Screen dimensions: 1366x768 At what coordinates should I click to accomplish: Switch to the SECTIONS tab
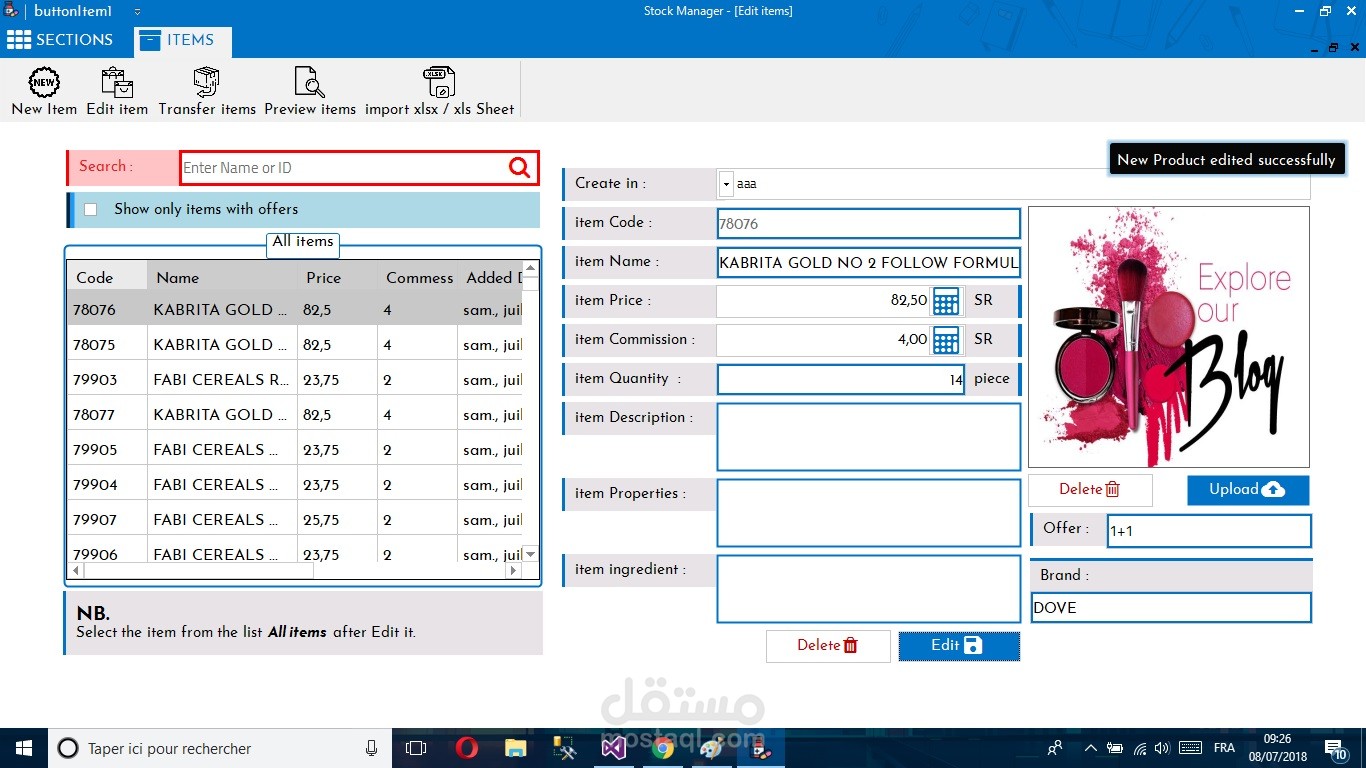tap(60, 40)
